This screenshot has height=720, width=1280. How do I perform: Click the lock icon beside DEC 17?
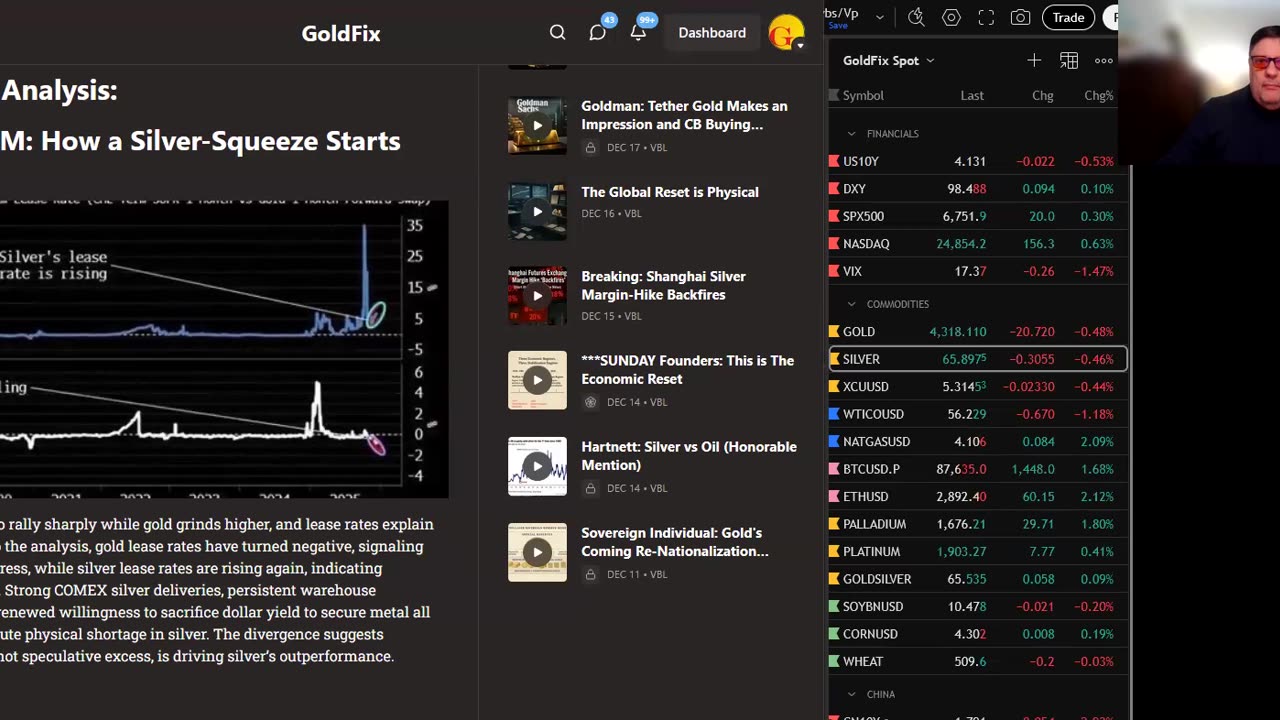590,148
